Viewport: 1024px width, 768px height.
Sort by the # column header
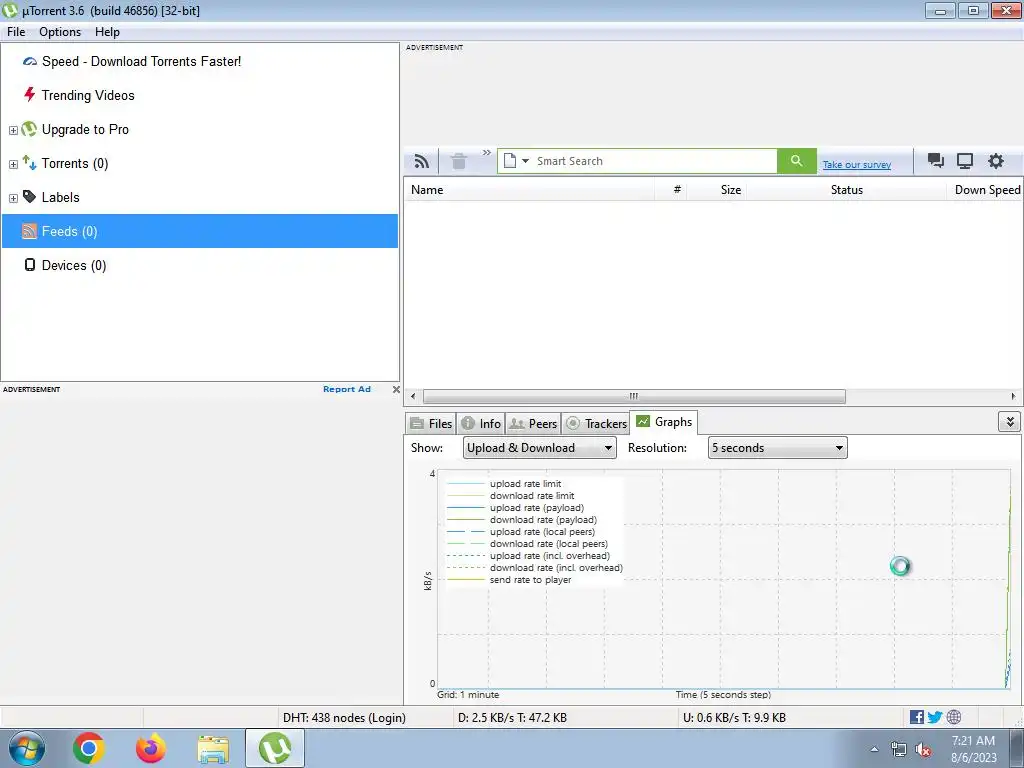pos(671,190)
